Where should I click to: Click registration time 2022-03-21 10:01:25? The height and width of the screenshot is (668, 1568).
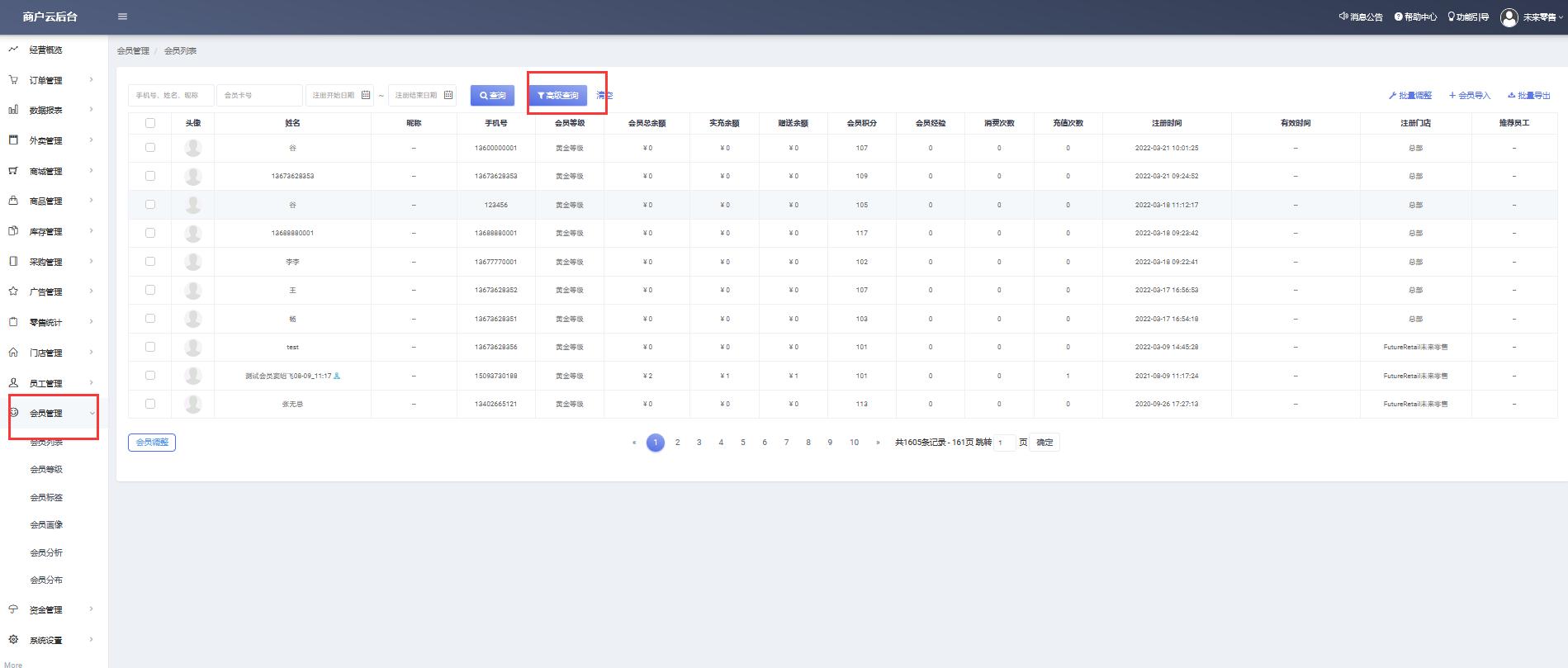pyautogui.click(x=1166, y=149)
